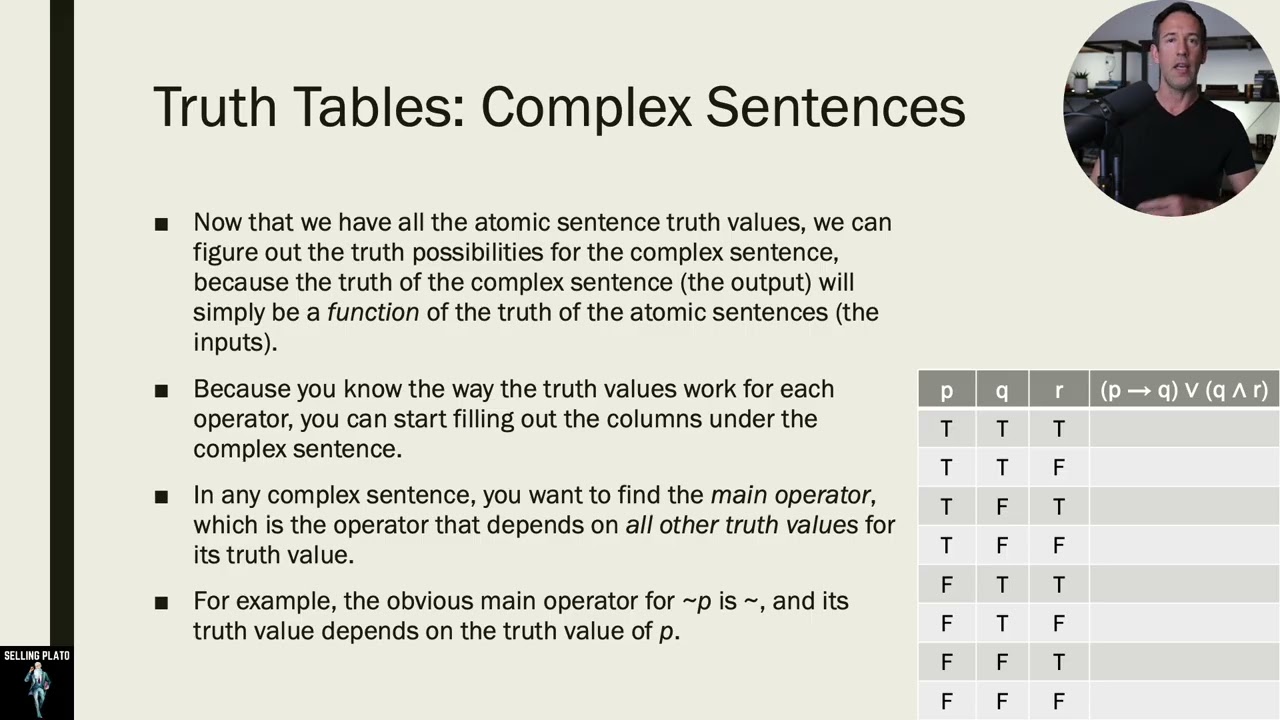The width and height of the screenshot is (1280, 720).
Task: Click the '(p → q) ∨ (q ∧ r)' header
Action: (x=1184, y=390)
